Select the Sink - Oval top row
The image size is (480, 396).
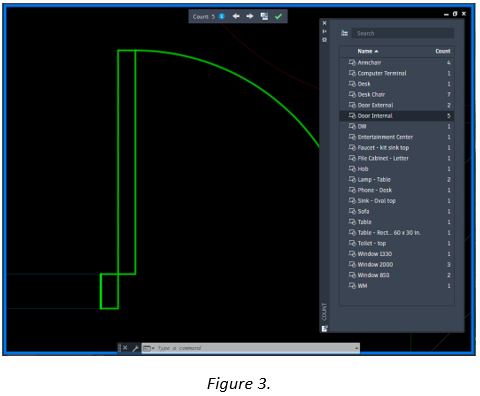click(x=397, y=201)
